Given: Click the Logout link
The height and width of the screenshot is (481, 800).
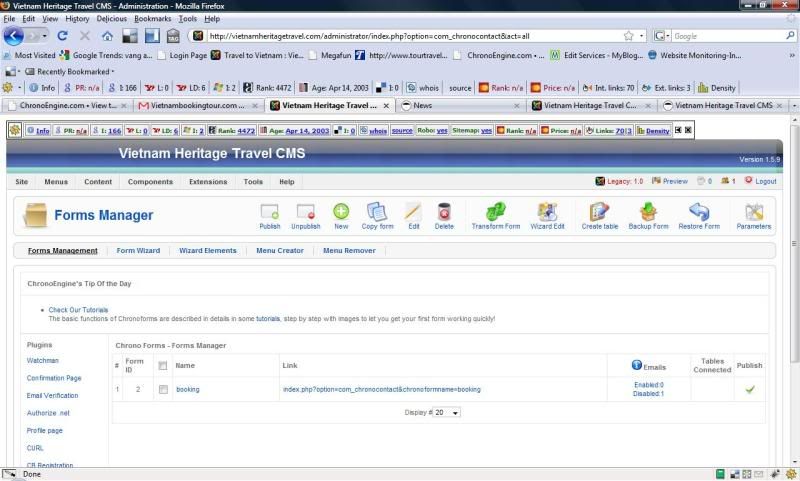Looking at the screenshot, I should click(x=760, y=181).
